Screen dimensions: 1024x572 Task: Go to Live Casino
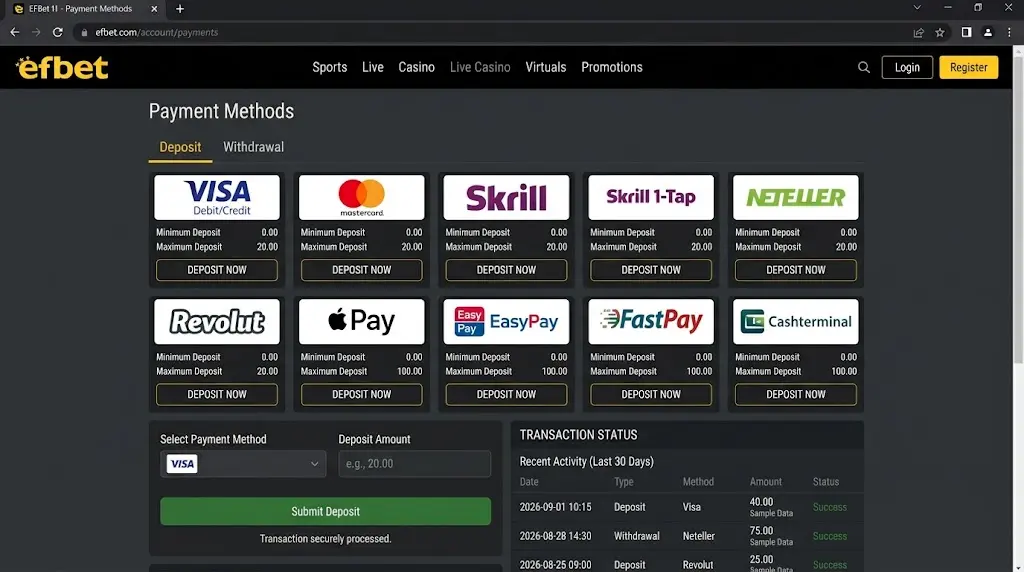(x=480, y=67)
